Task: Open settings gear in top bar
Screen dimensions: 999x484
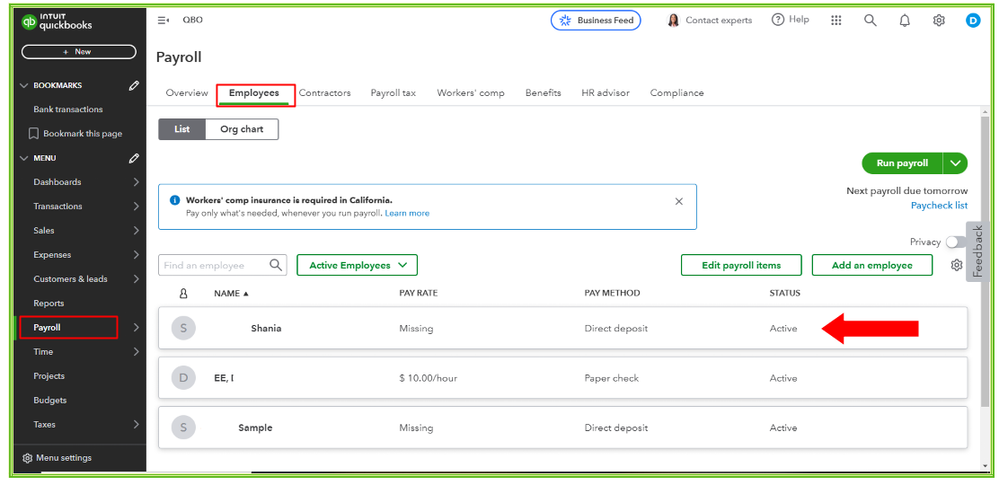Action: coord(938,20)
